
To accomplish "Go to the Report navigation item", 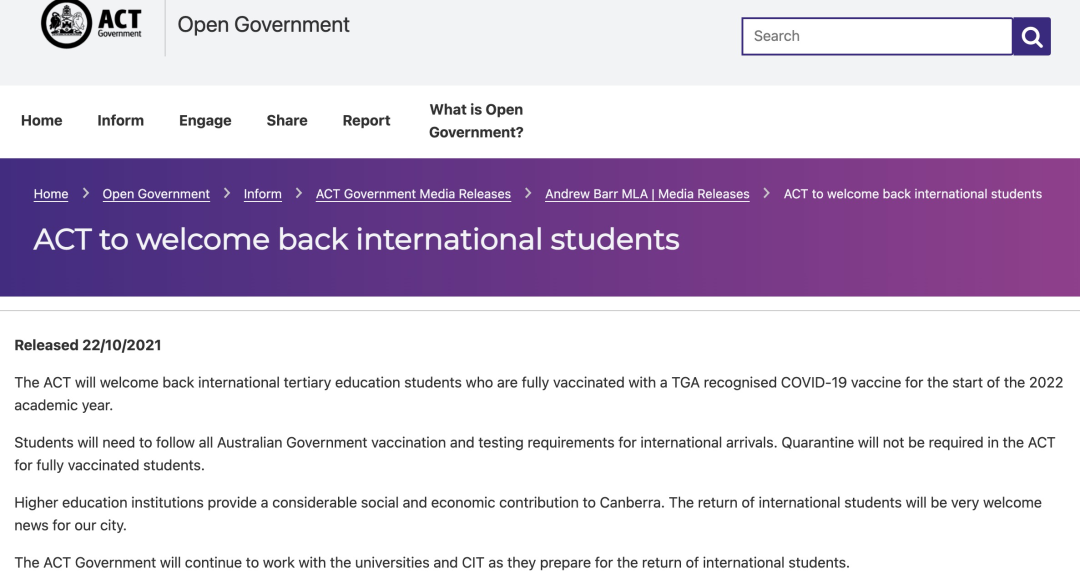I will point(366,121).
